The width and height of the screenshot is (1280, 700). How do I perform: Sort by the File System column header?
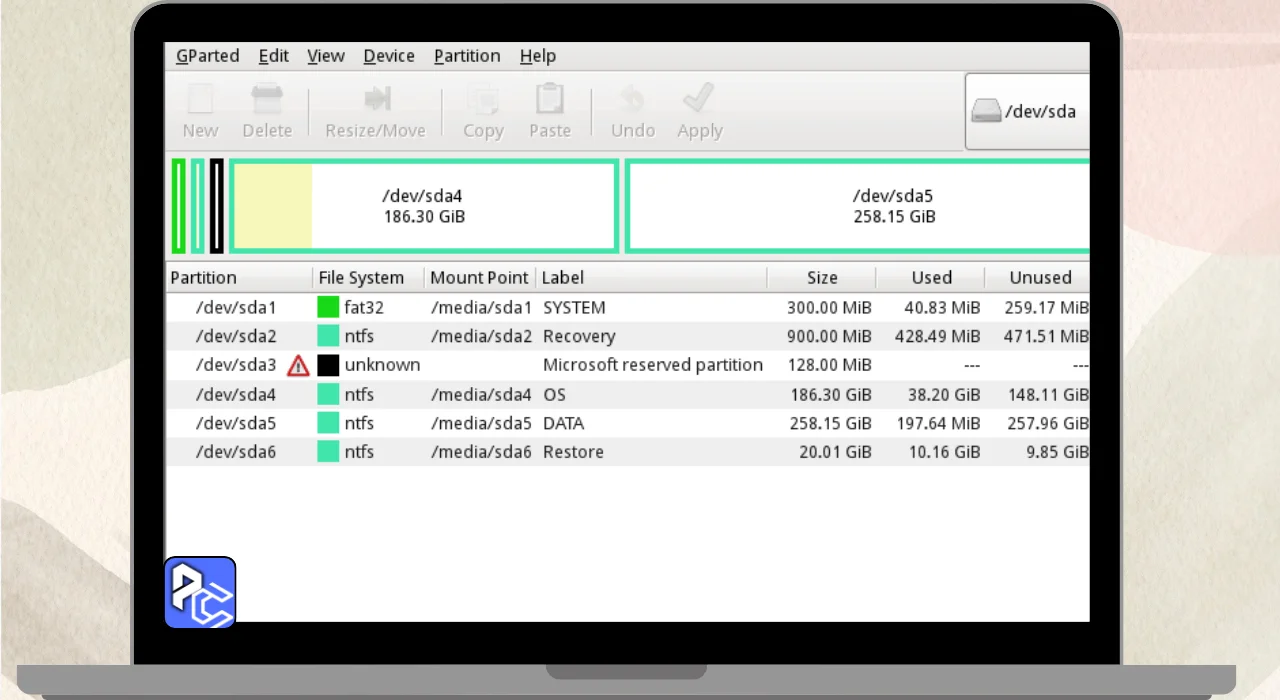[368, 278]
